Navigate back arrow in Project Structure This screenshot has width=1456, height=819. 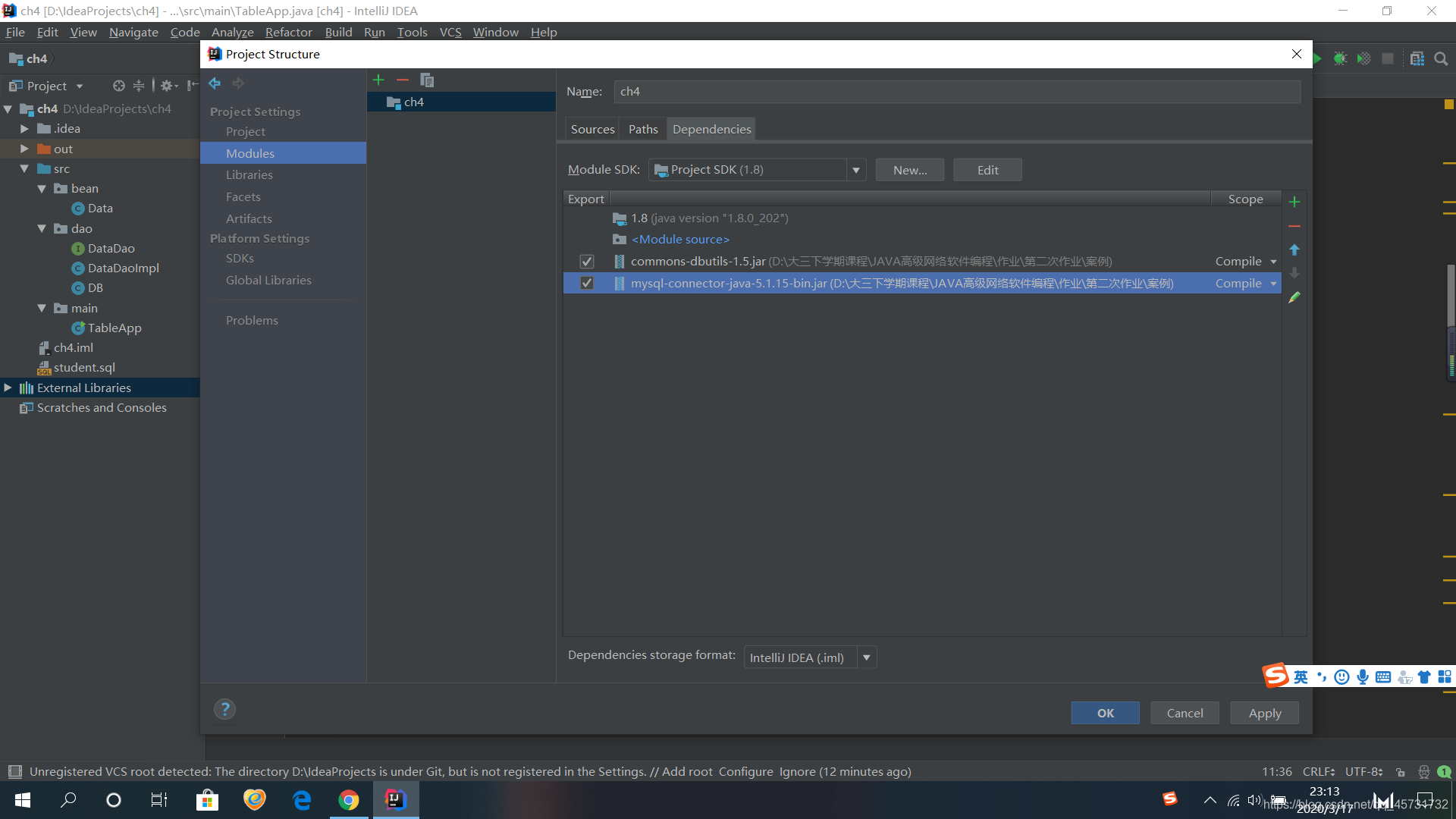(215, 83)
